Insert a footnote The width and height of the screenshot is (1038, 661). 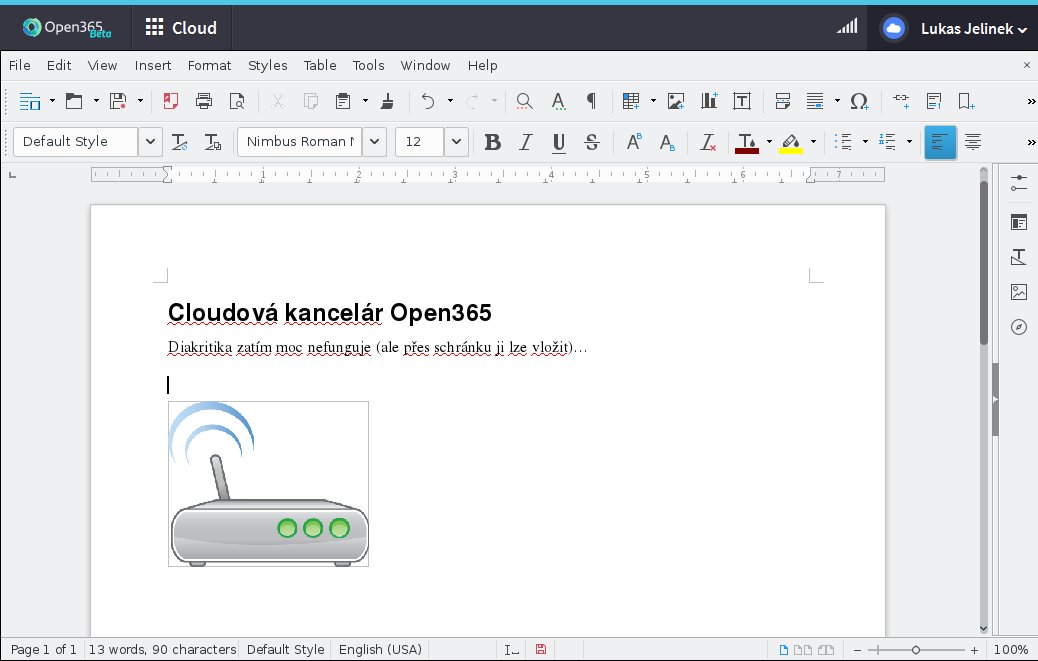pyautogui.click(x=934, y=101)
